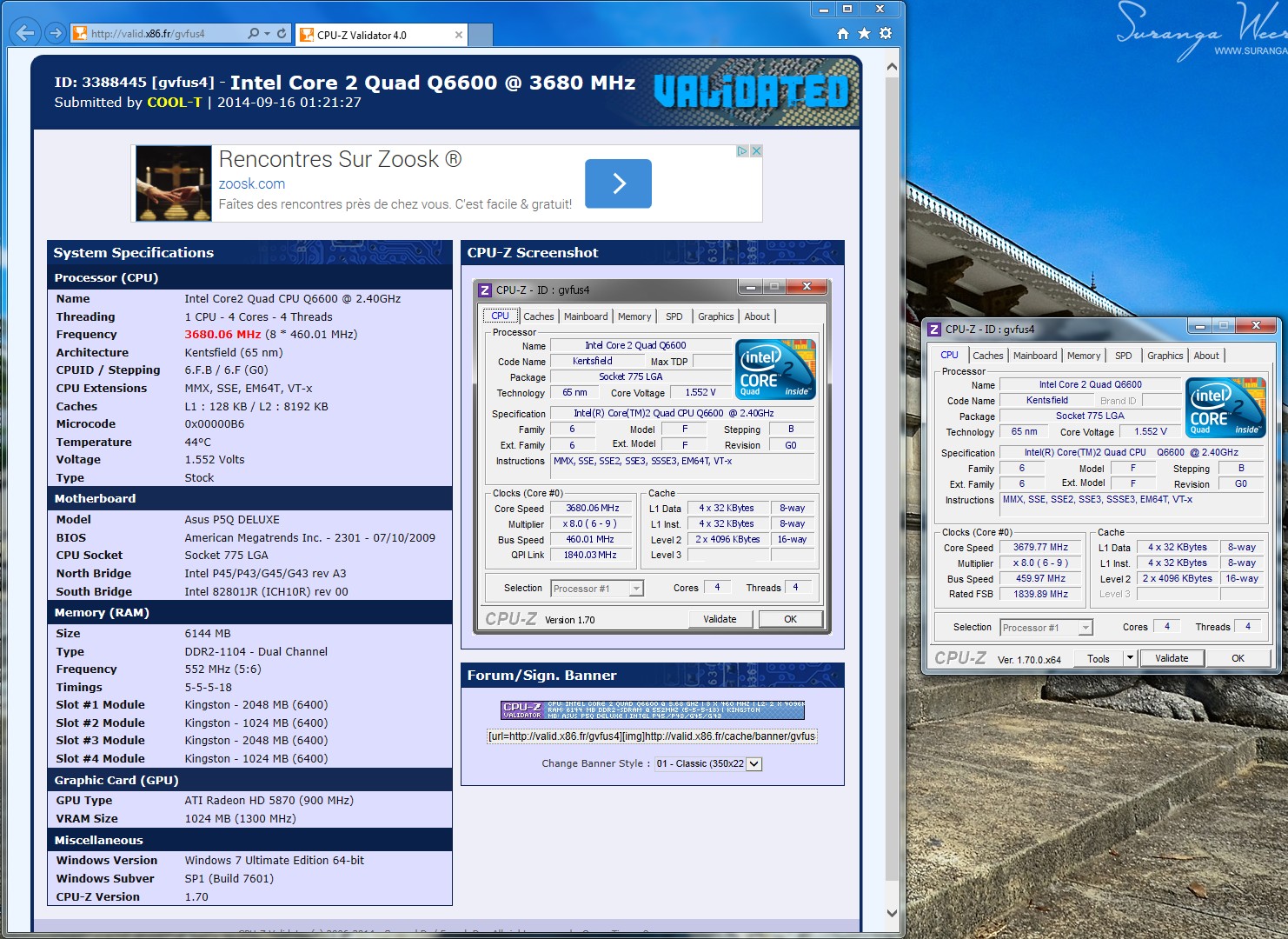Switch to the Mainboard tab in CPU-Z window
This screenshot has width=1288, height=939.
tap(1035, 356)
